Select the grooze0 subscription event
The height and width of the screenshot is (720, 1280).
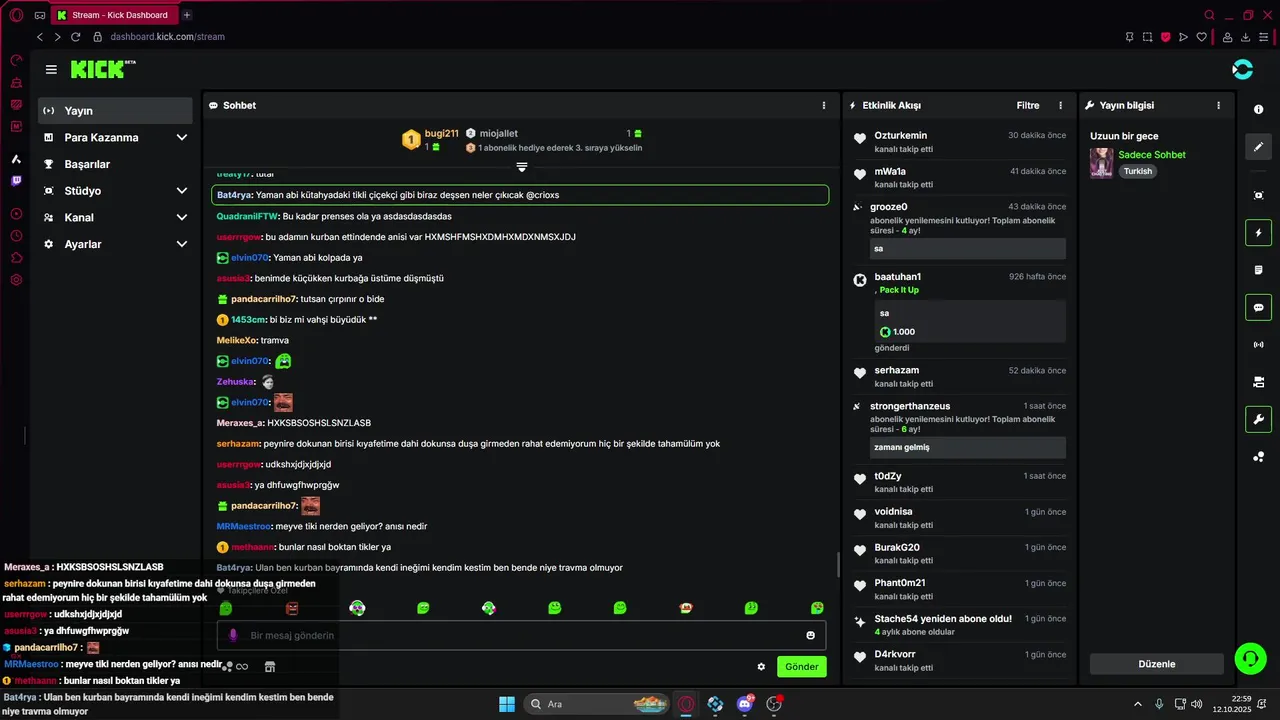click(960, 230)
